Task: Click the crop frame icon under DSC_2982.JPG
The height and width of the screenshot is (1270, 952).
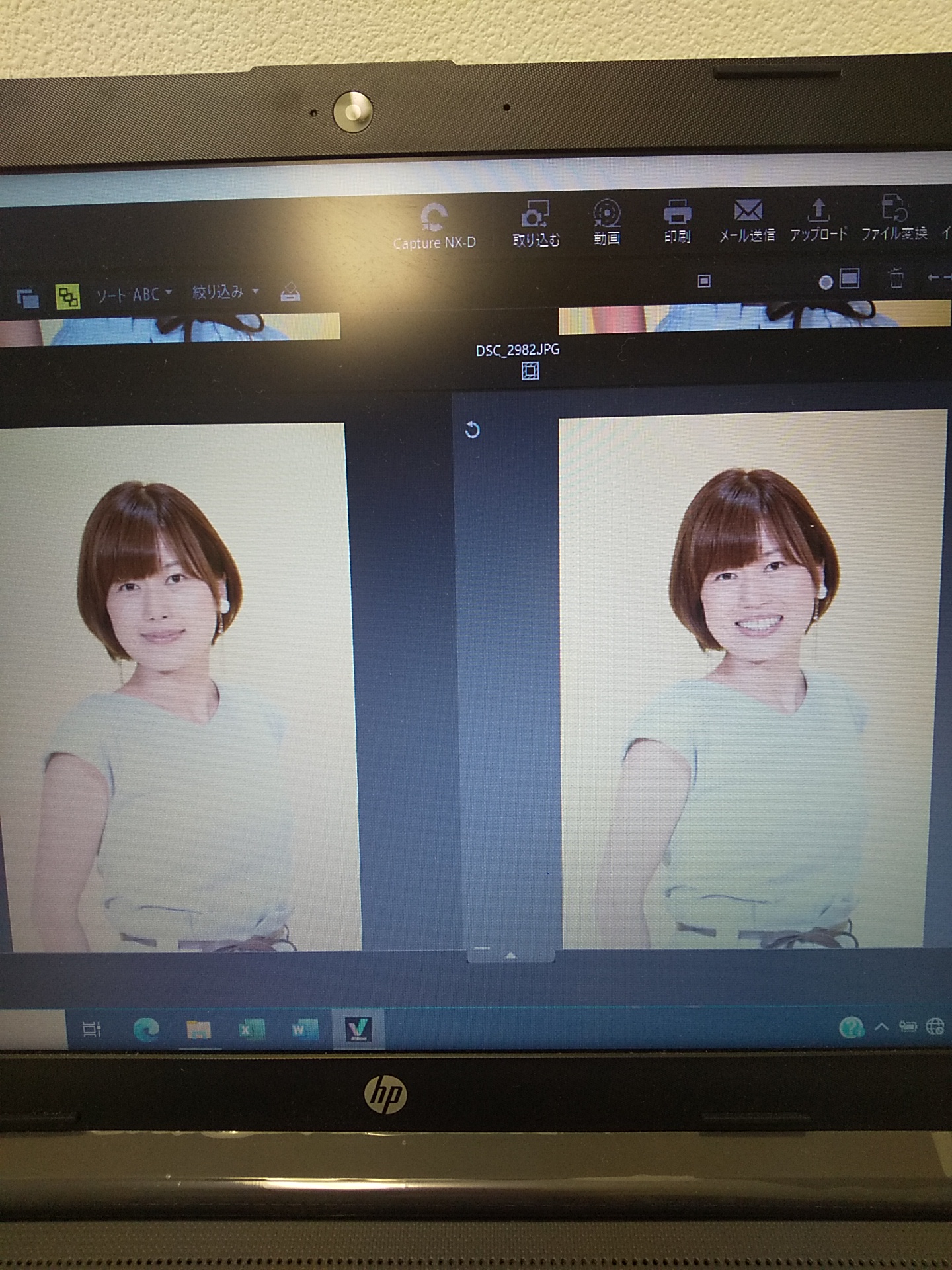Action: [x=530, y=371]
